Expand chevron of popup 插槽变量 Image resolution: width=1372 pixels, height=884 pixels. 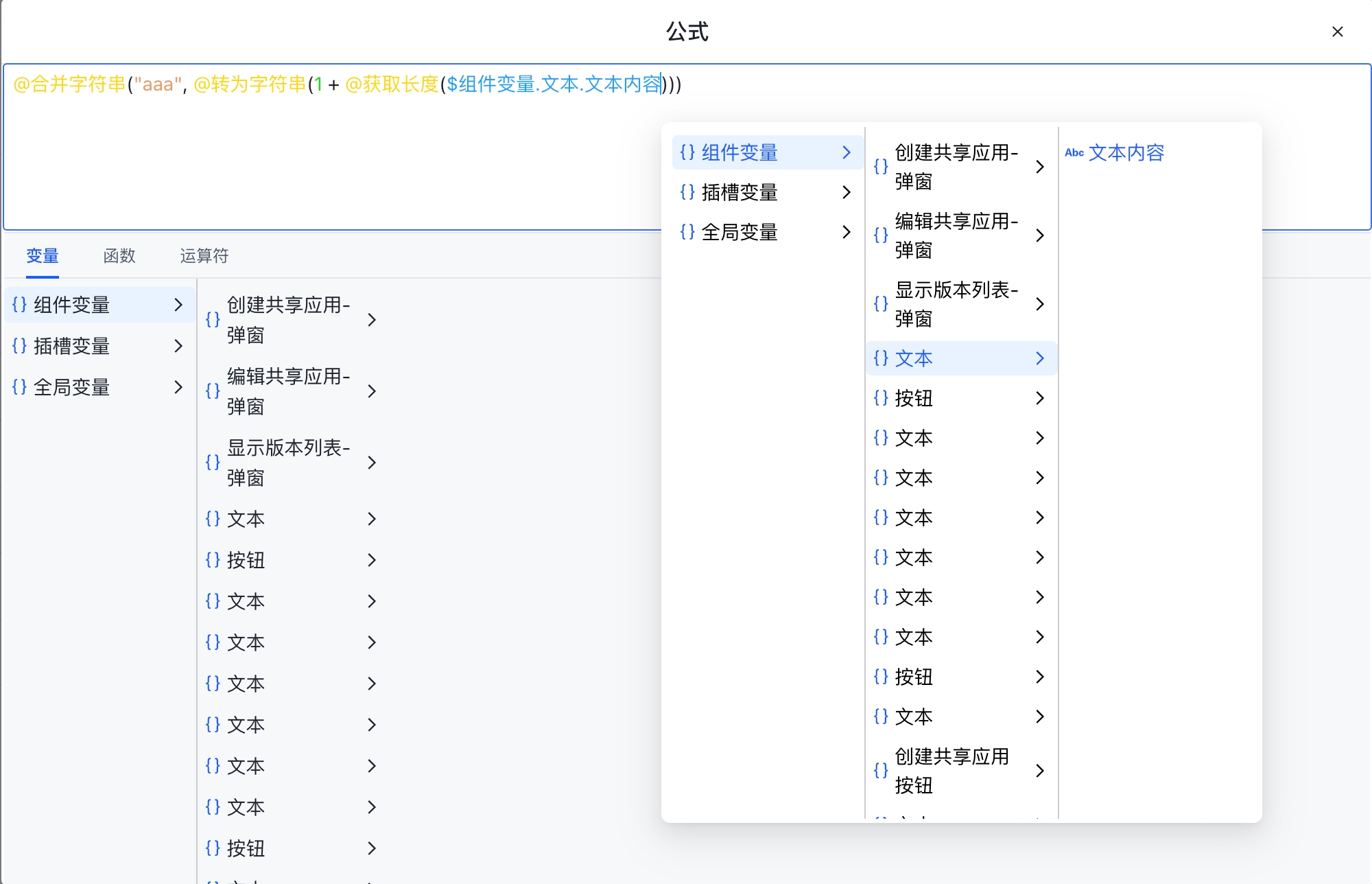tap(846, 192)
